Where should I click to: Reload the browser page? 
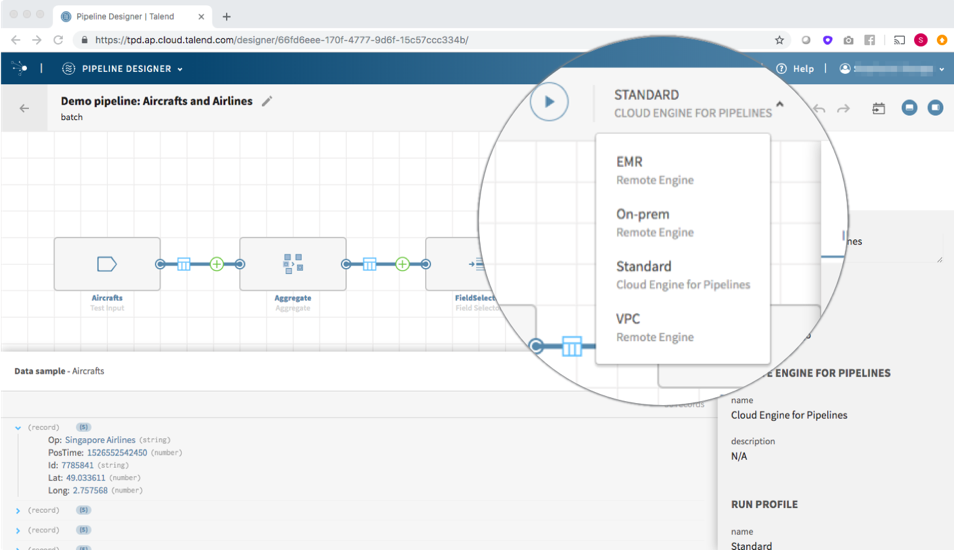coord(58,40)
